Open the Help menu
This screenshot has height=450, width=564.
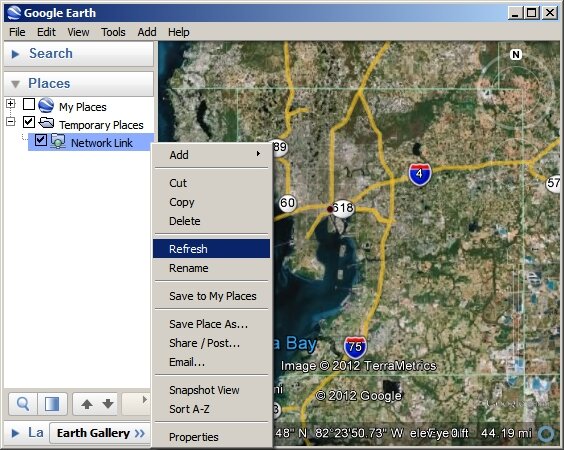[x=179, y=32]
